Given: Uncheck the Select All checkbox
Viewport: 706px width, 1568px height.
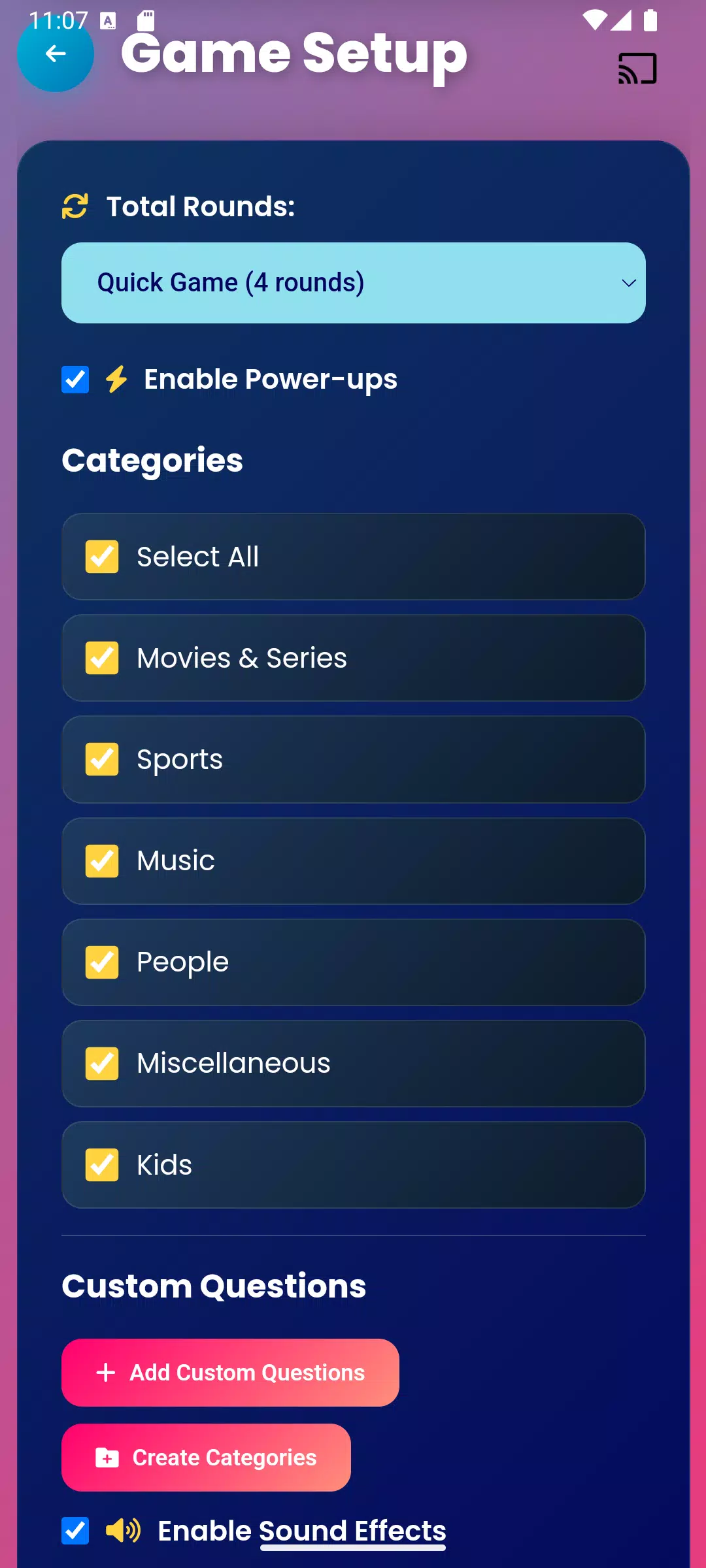Looking at the screenshot, I should pos(102,557).
